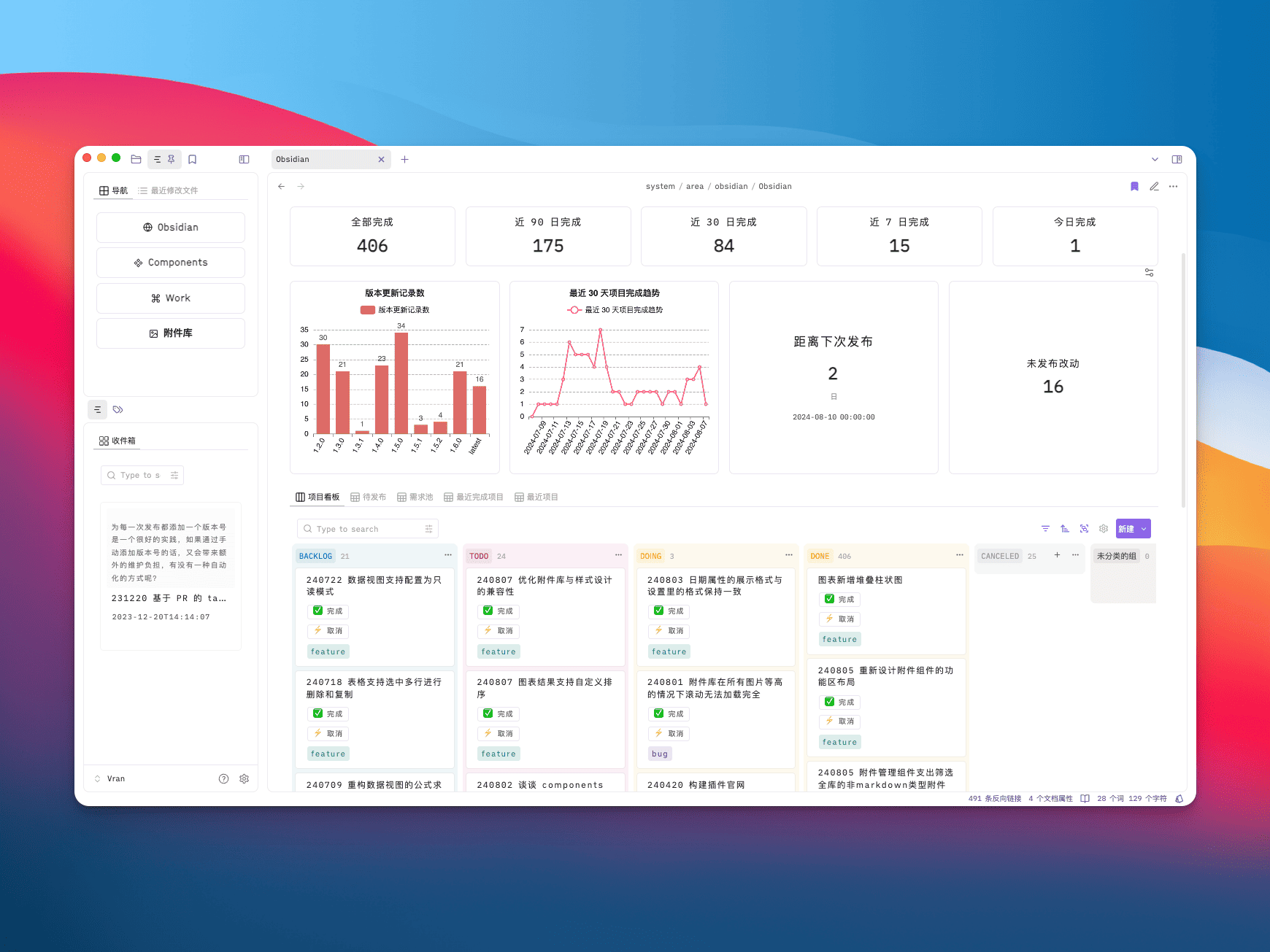Viewport: 1270px width, 952px height.
Task: Open the 新建 button dropdown arrow
Action: click(1144, 529)
